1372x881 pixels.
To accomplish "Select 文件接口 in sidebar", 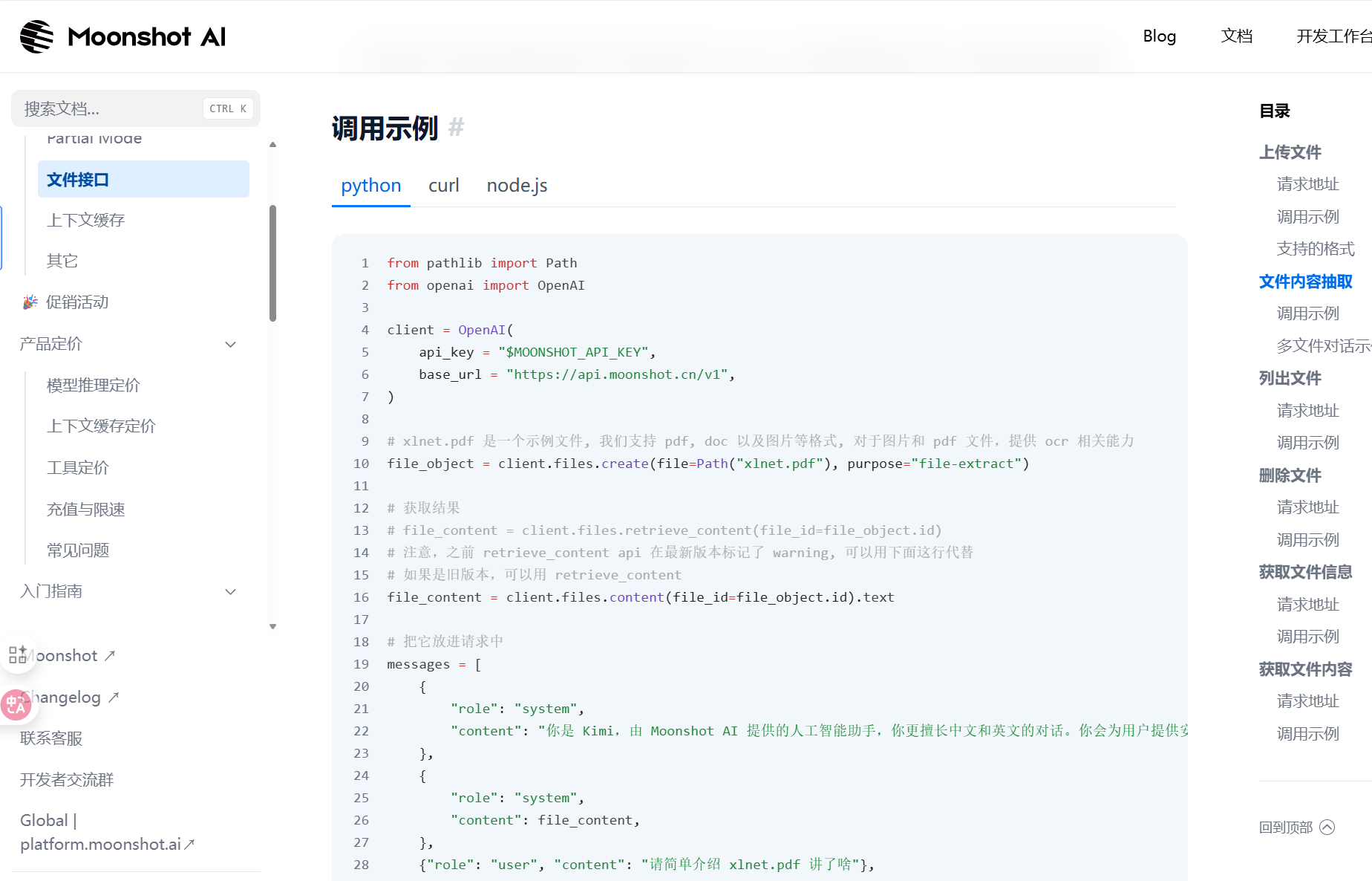I will (143, 179).
